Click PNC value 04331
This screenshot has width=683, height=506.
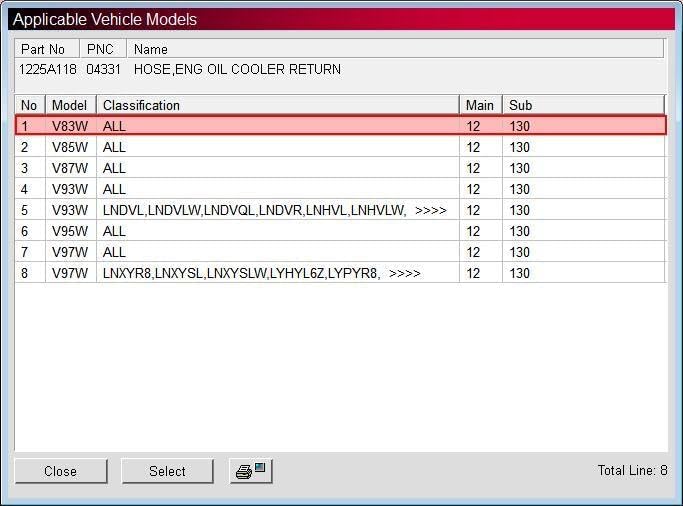click(103, 69)
